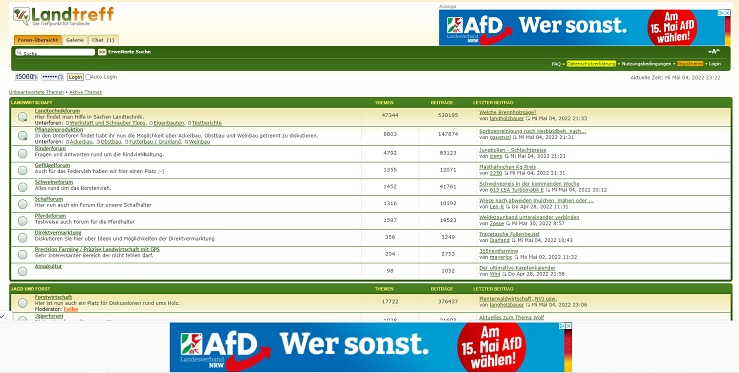
Task: Open the Schweineforum status icon
Action: tap(23, 187)
